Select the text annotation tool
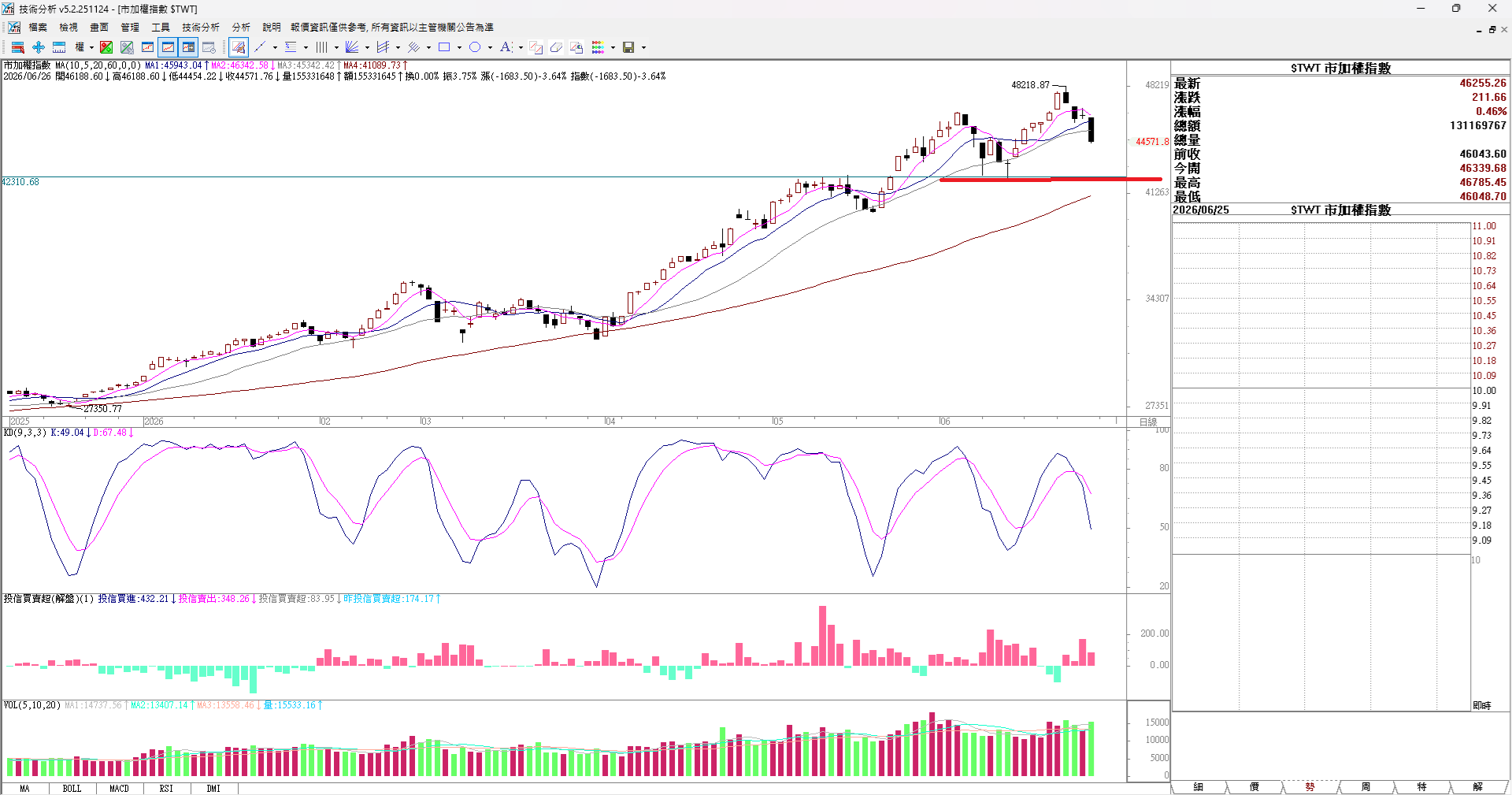Screen dimensions: 1512x795 click(506, 47)
